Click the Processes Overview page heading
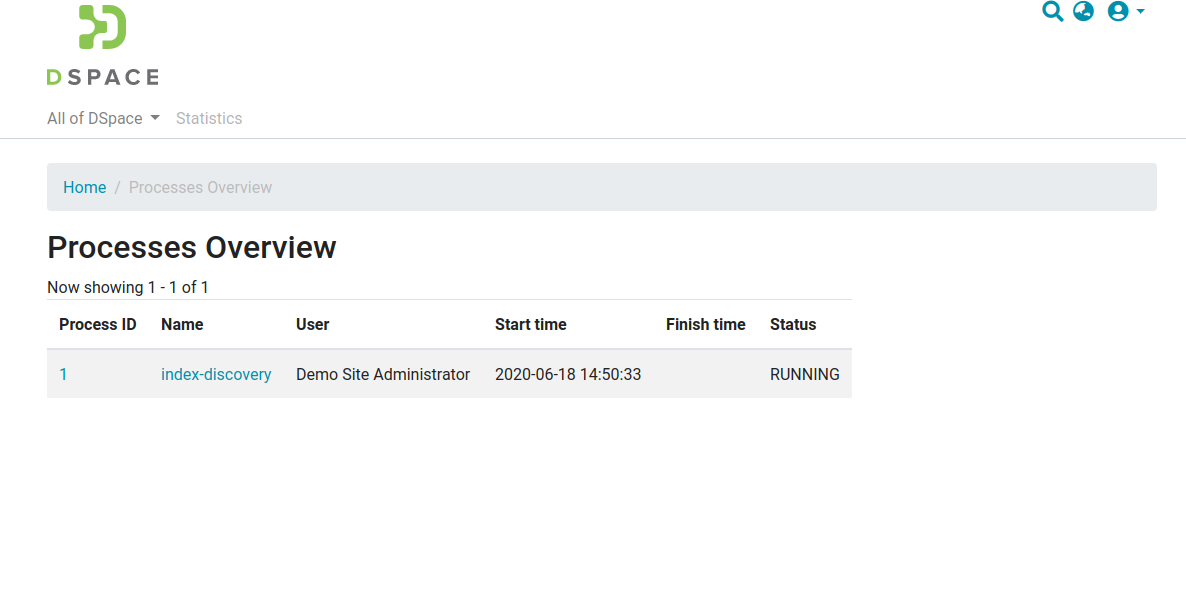 click(192, 247)
